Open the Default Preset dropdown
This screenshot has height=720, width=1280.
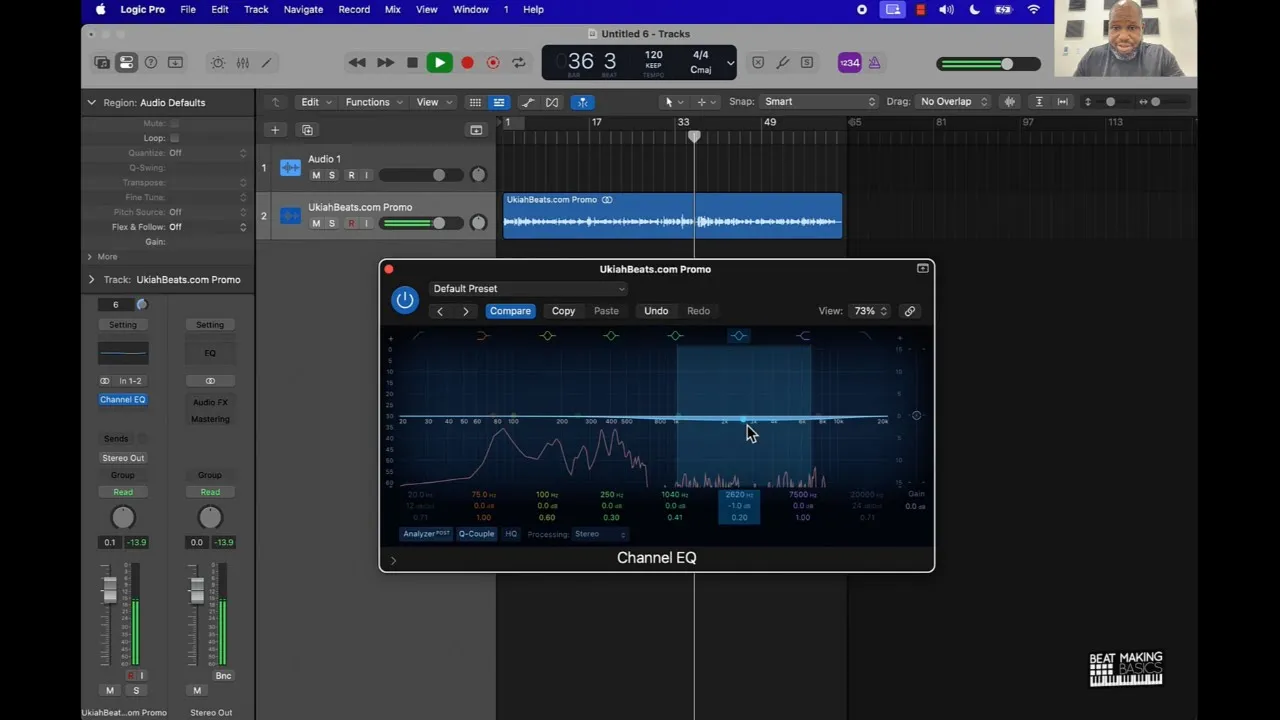pos(529,289)
